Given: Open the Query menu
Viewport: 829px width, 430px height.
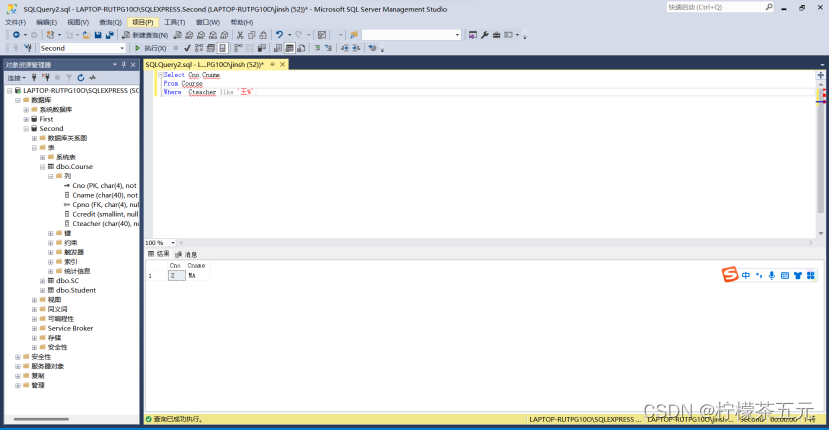Looking at the screenshot, I should pyautogui.click(x=110, y=22).
